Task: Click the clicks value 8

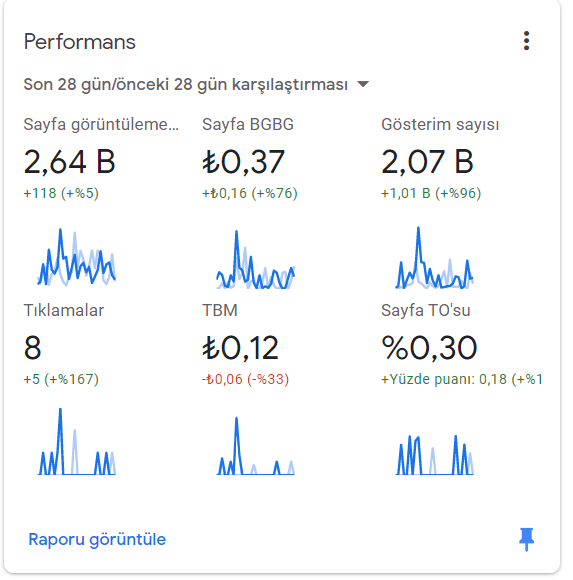Action: [33, 348]
